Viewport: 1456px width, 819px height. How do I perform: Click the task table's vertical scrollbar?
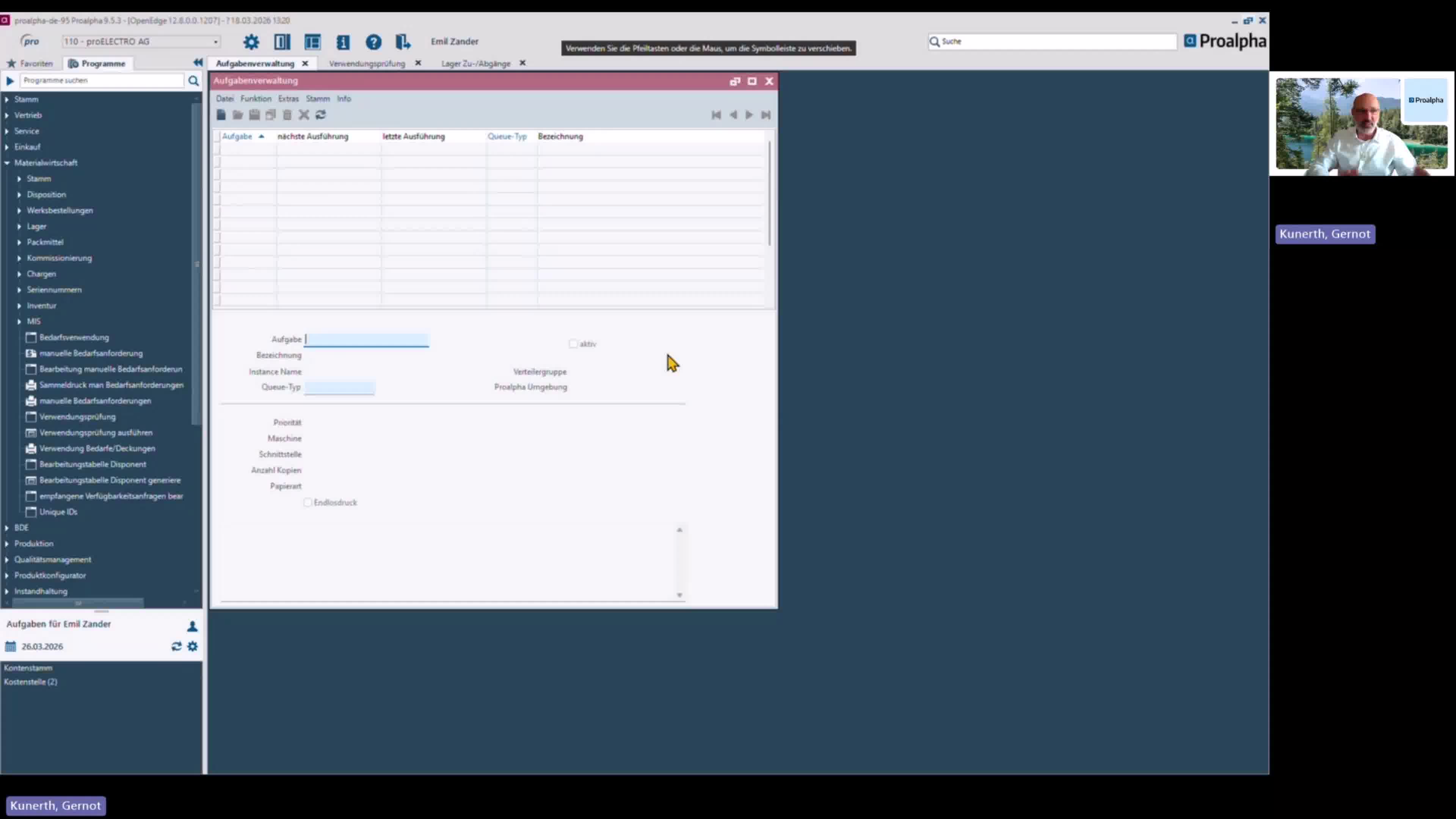point(769,193)
